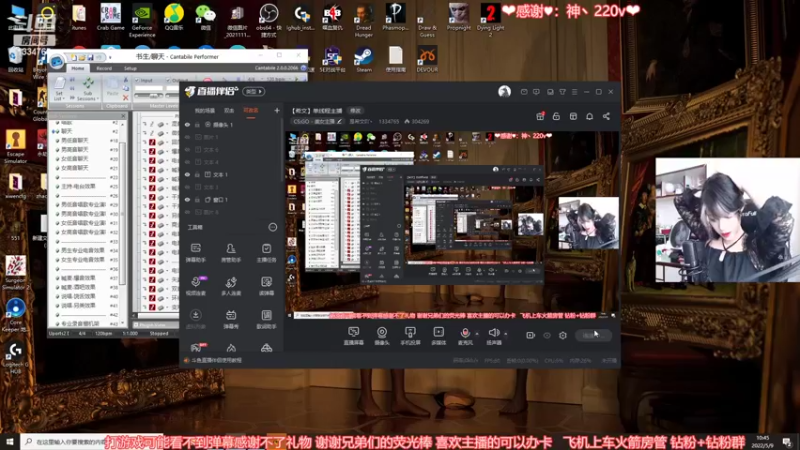800x450 pixels.
Task: Open the Set List dropdown in Cantabile
Action: coord(59,89)
